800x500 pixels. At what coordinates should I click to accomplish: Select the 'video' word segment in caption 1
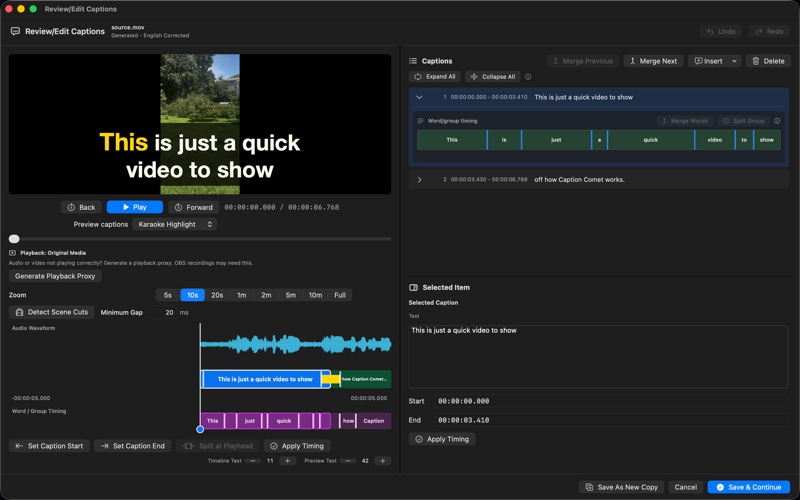click(715, 140)
